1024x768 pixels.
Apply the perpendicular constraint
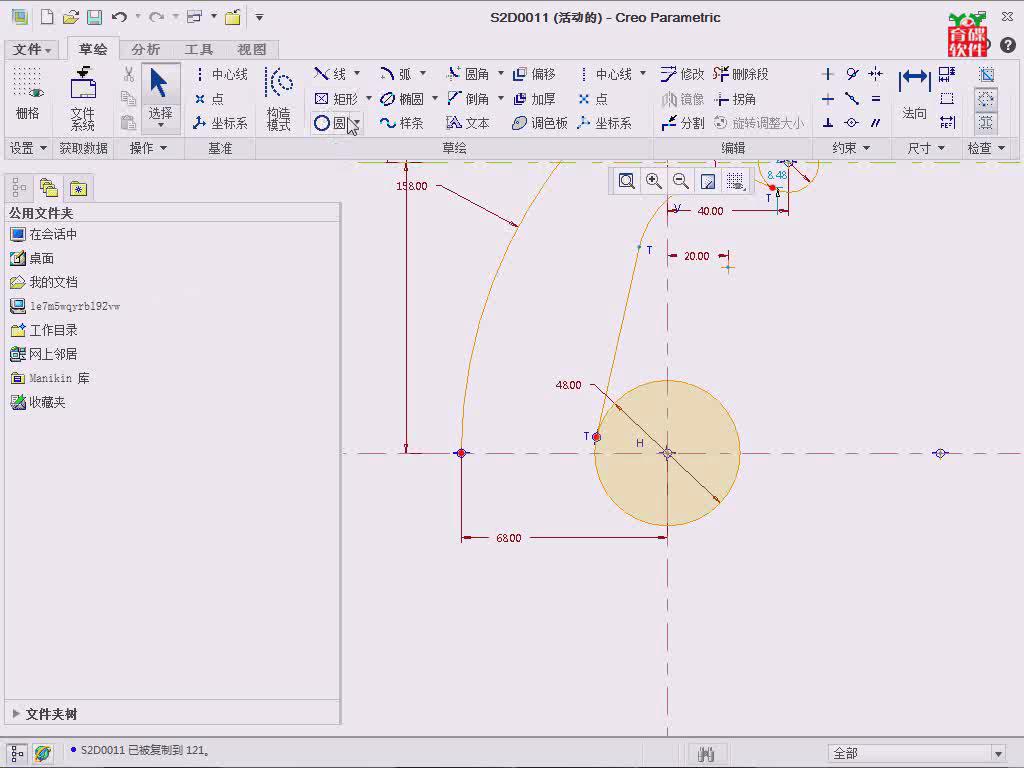tap(827, 123)
